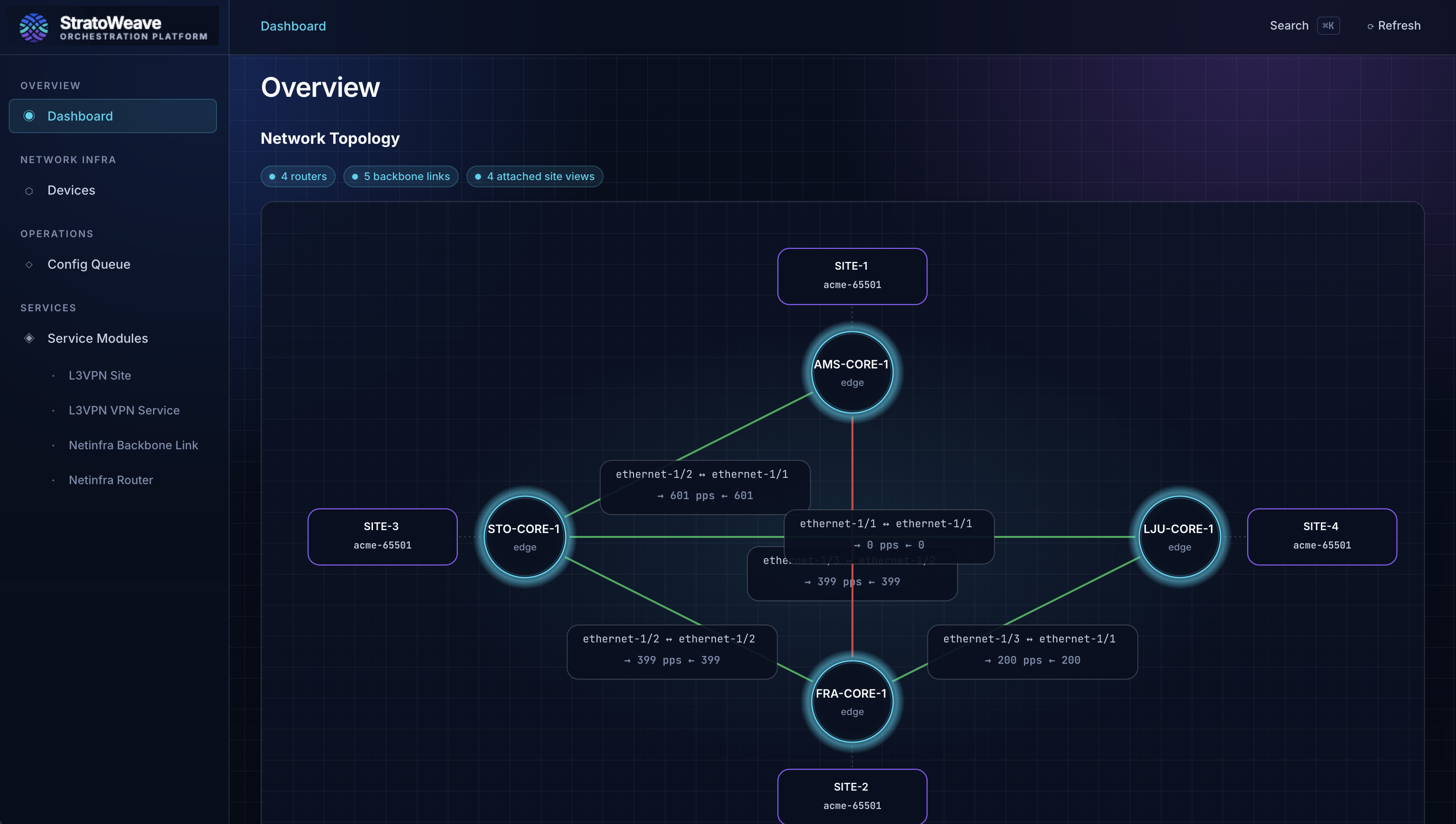Click the Dashboard breadcrumb link
1456x824 pixels.
click(x=293, y=26)
